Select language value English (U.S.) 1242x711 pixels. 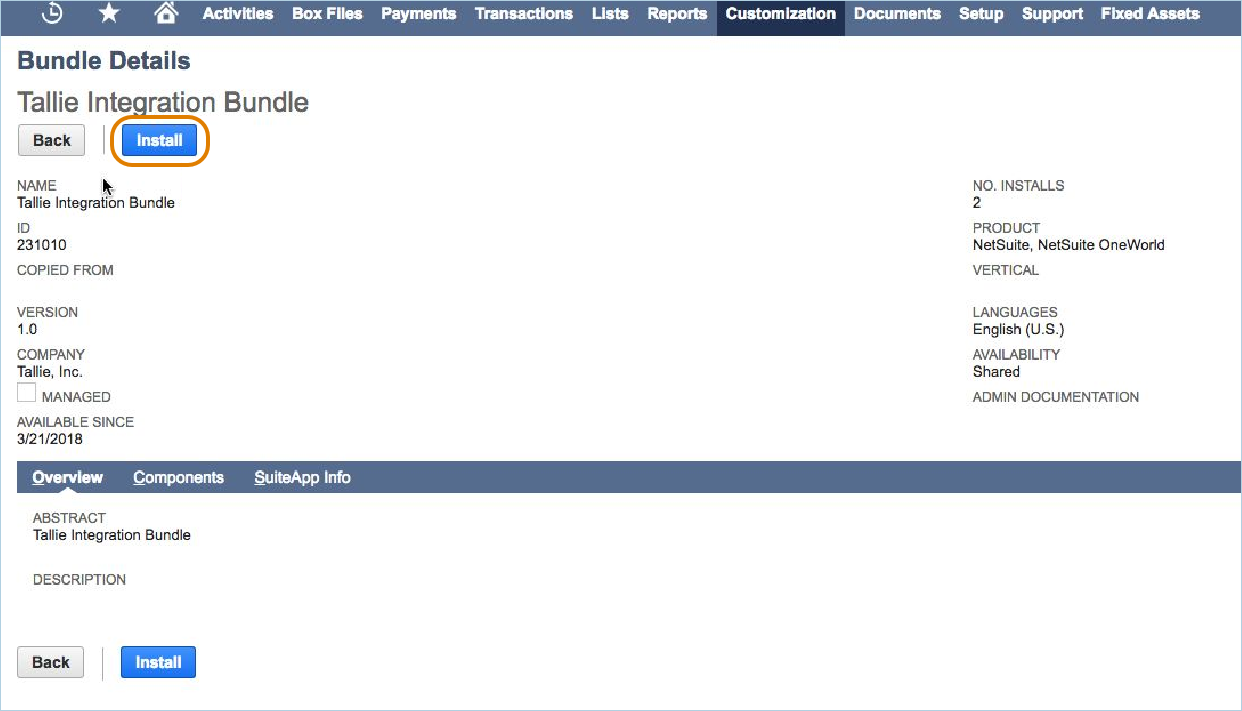pos(1019,329)
